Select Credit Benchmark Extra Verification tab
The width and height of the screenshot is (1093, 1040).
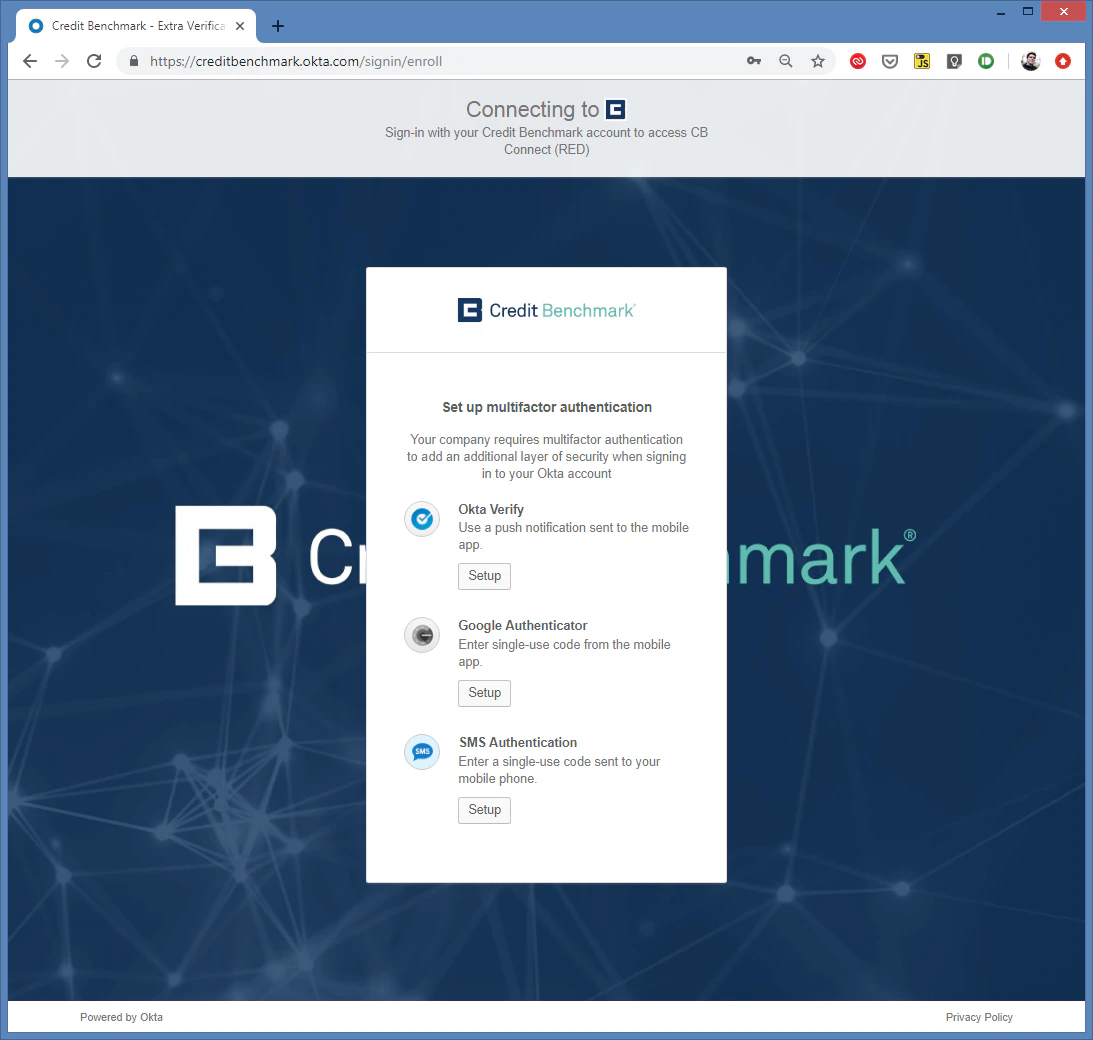(137, 26)
